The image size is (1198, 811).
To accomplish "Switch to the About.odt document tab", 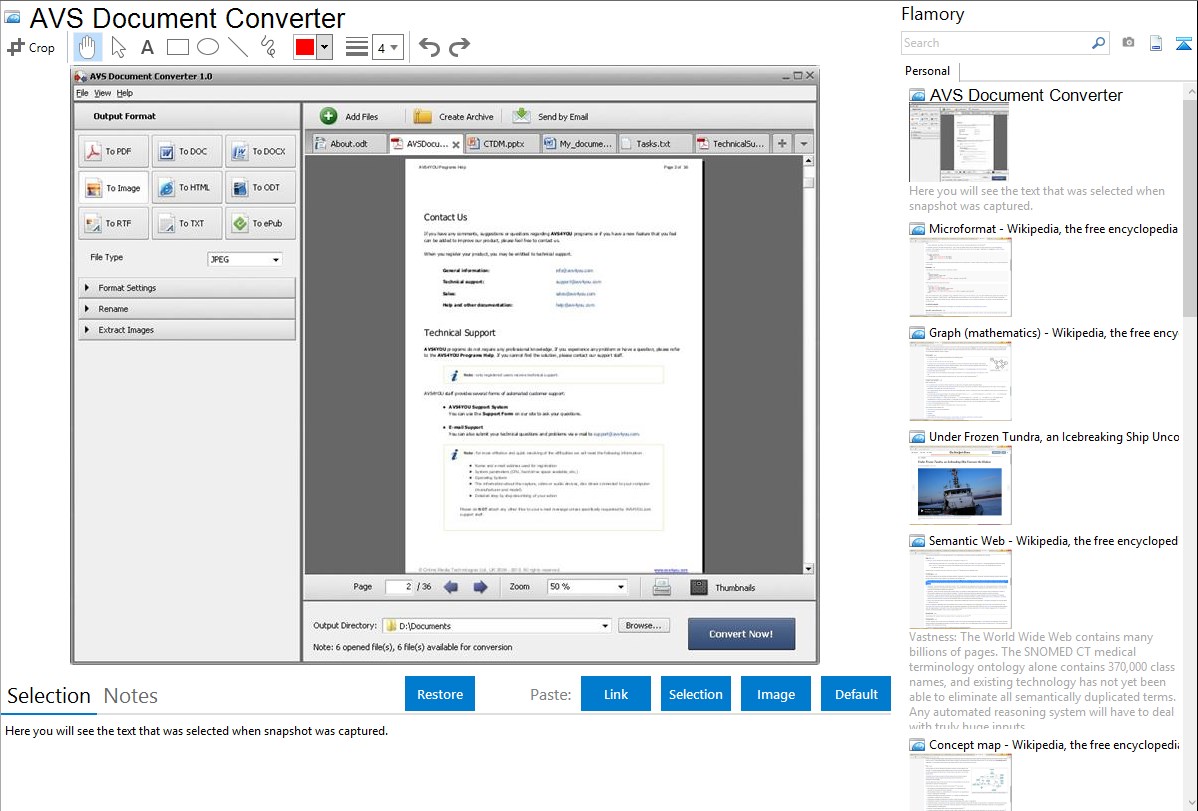I will click(348, 144).
